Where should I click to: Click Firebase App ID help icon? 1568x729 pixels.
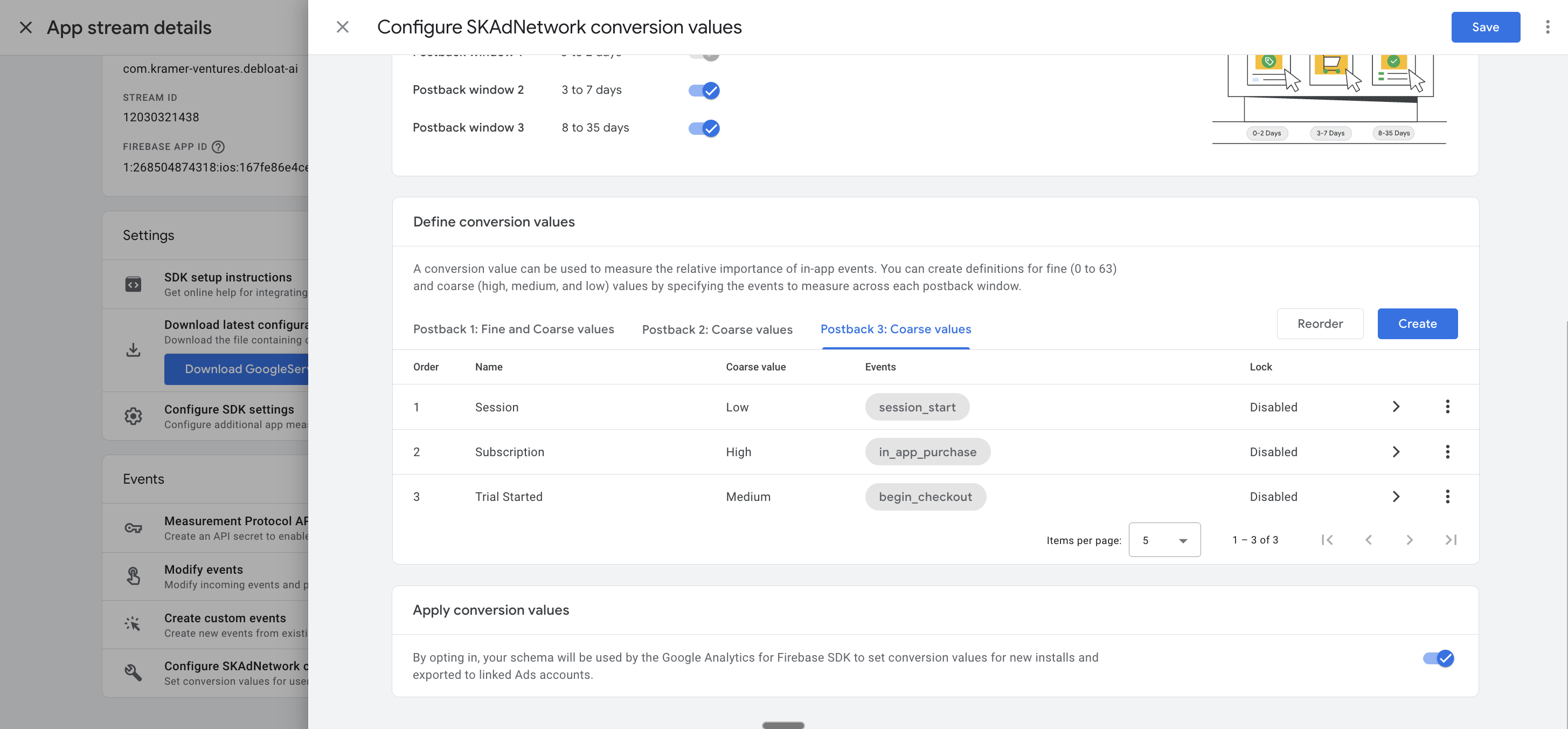coord(218,147)
